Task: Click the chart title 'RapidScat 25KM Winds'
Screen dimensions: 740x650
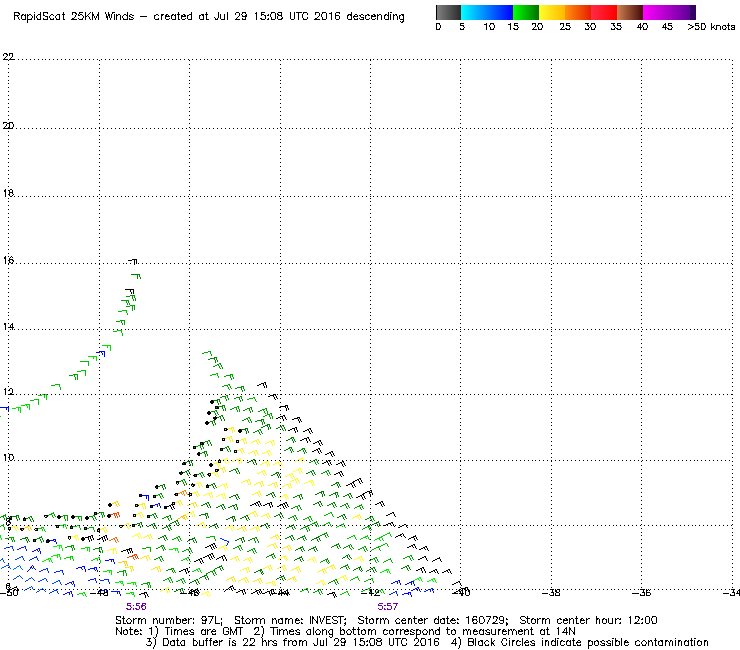Action: tap(74, 17)
